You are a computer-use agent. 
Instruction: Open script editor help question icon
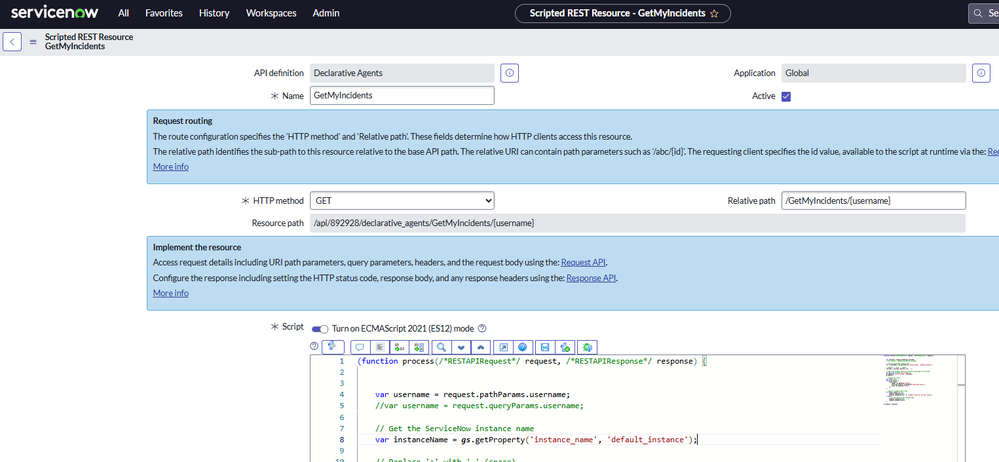pos(314,346)
